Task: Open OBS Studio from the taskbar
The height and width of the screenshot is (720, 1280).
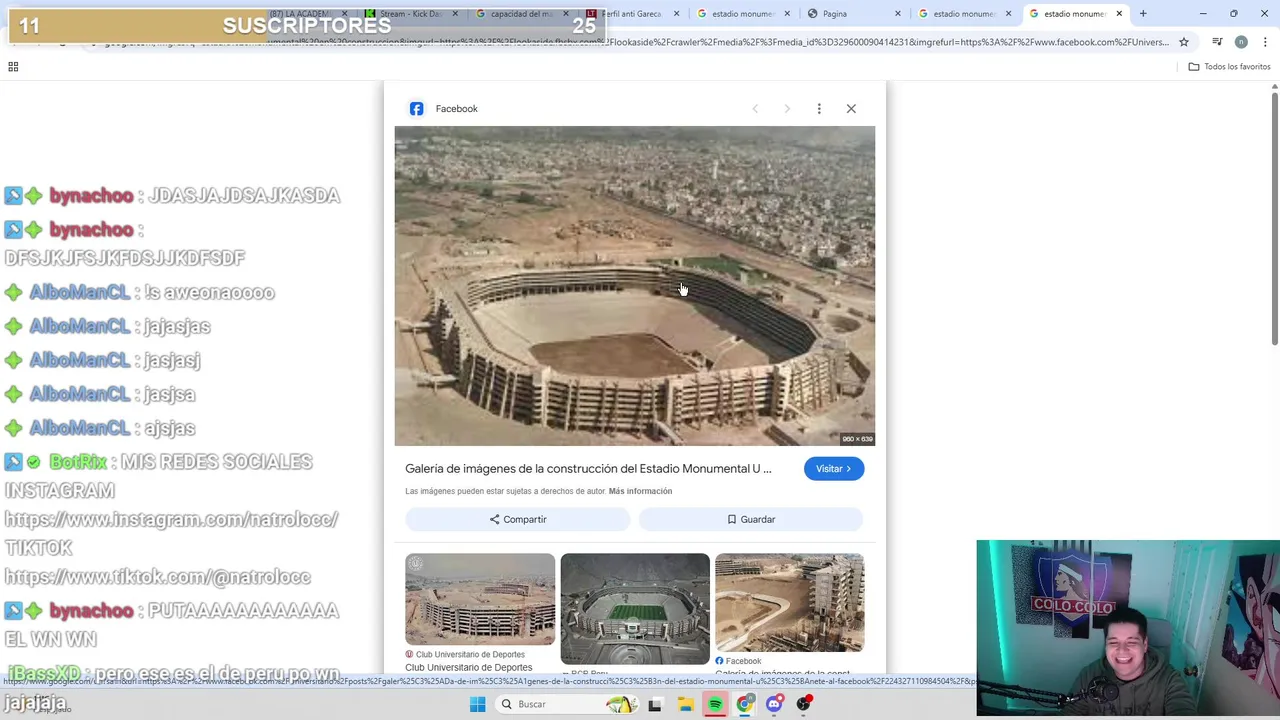Action: (804, 704)
